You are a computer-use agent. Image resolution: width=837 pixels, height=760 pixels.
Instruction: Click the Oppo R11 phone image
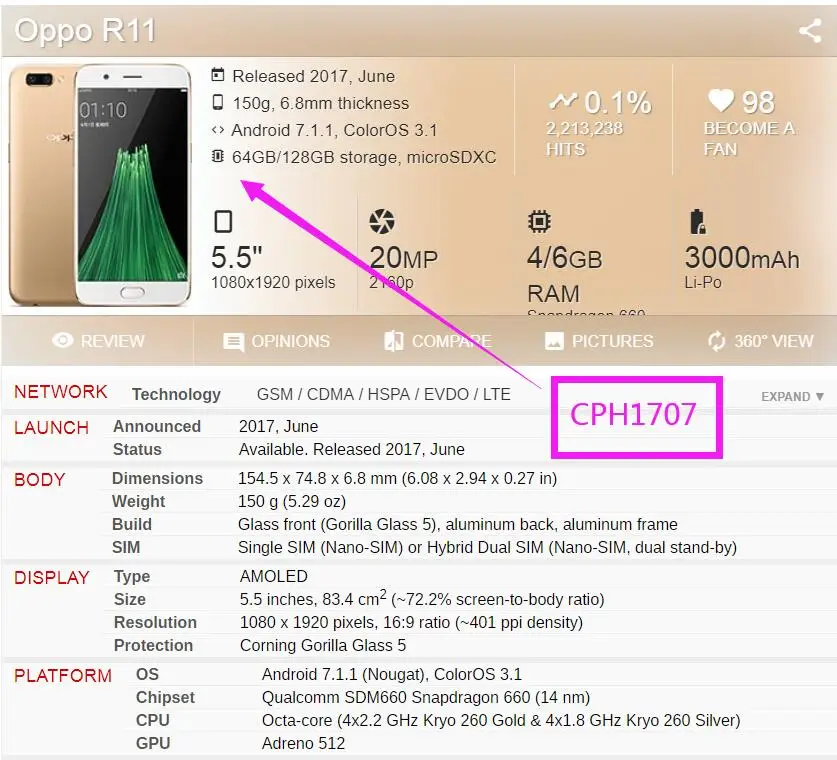tap(100, 184)
